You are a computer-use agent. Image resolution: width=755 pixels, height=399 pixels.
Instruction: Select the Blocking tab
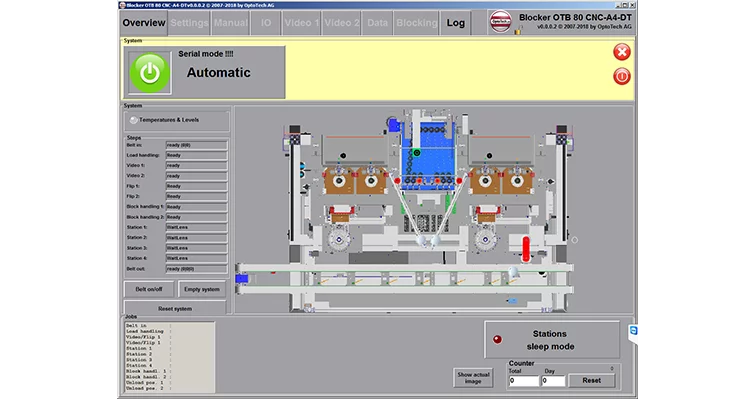417,23
